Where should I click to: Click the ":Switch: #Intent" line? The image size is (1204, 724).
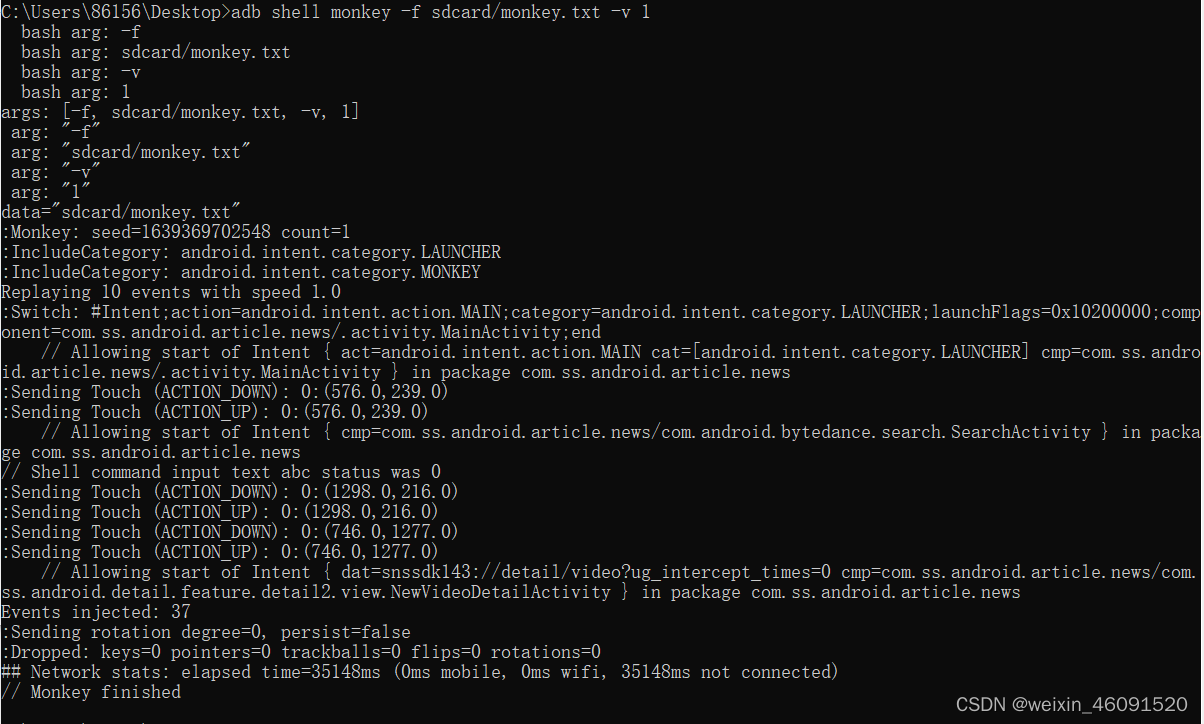[600, 312]
